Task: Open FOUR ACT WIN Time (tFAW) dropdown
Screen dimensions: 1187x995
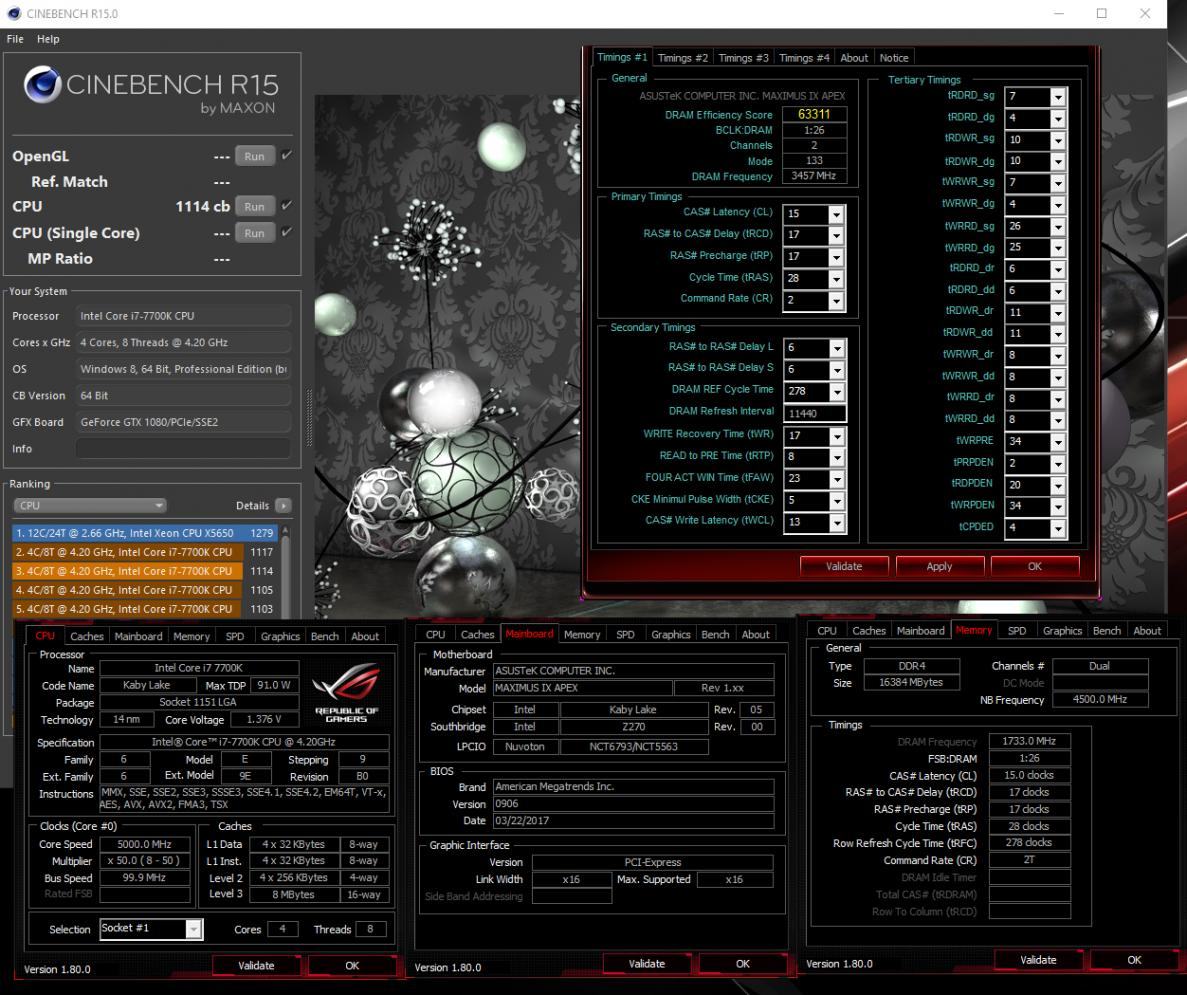Action: [x=837, y=479]
